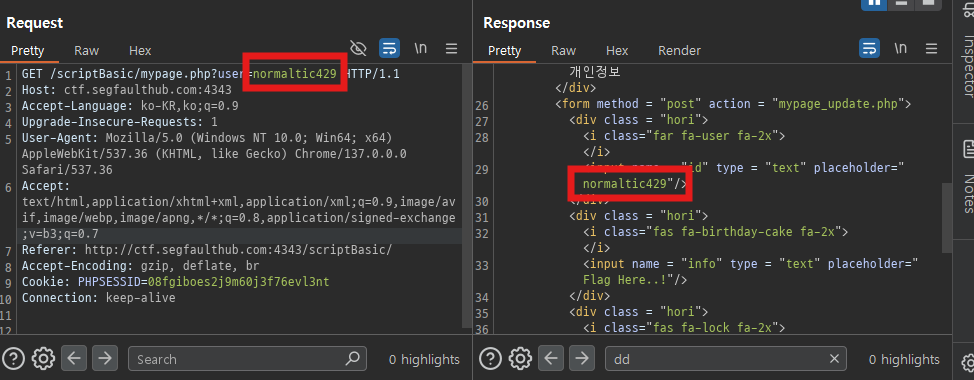
Task: Open search settings gear under the Request panel
Action: click(43, 358)
